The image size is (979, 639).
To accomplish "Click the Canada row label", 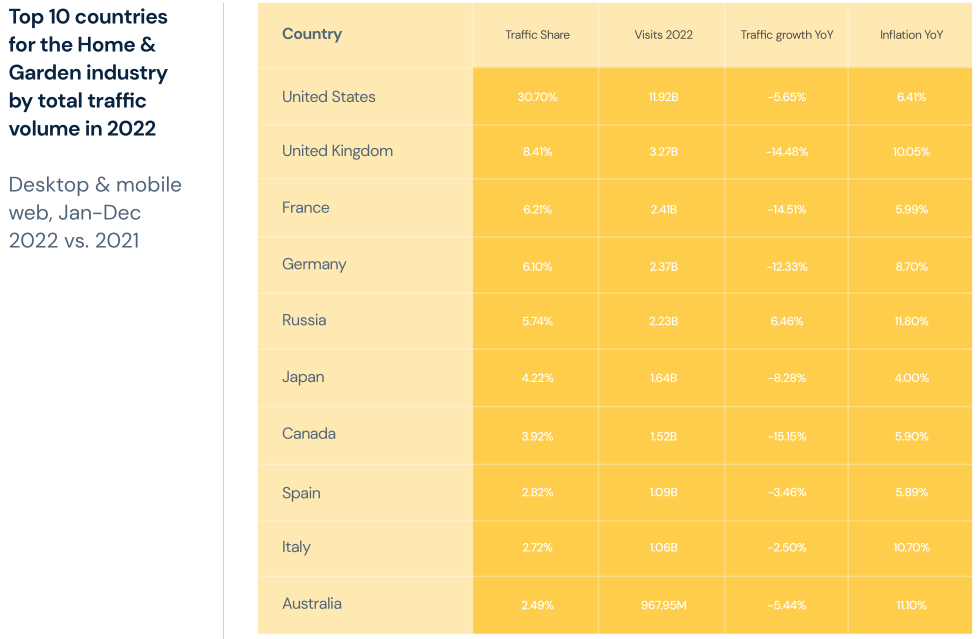I will (309, 433).
